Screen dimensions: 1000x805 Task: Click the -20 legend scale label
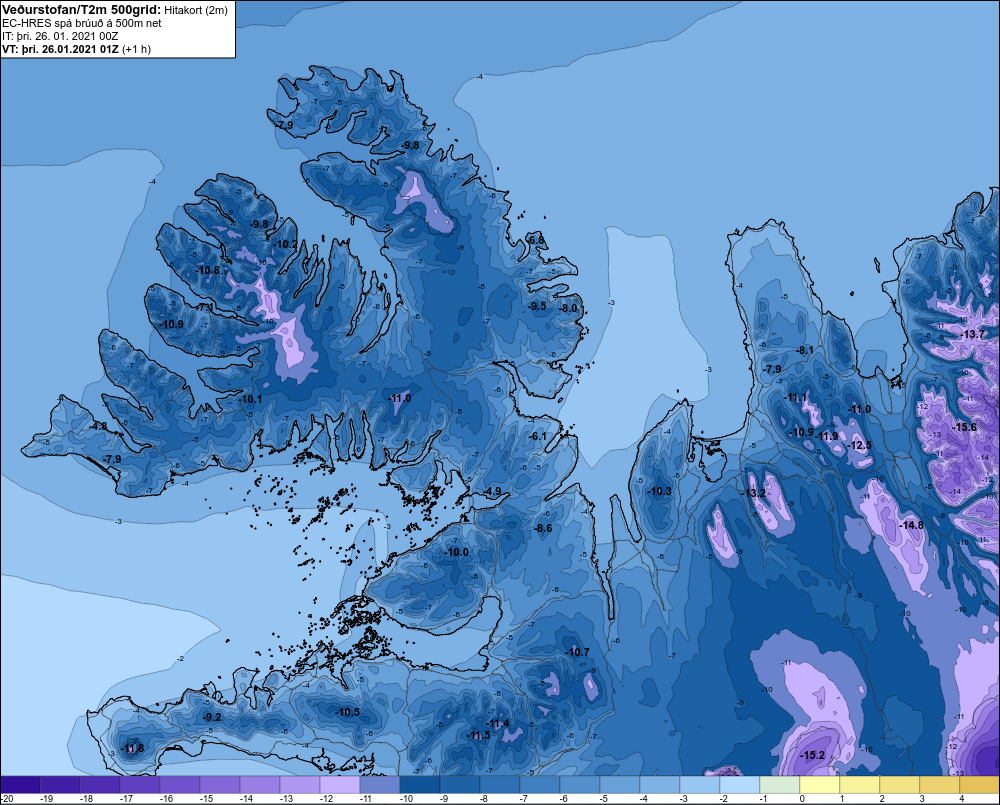pos(8,799)
